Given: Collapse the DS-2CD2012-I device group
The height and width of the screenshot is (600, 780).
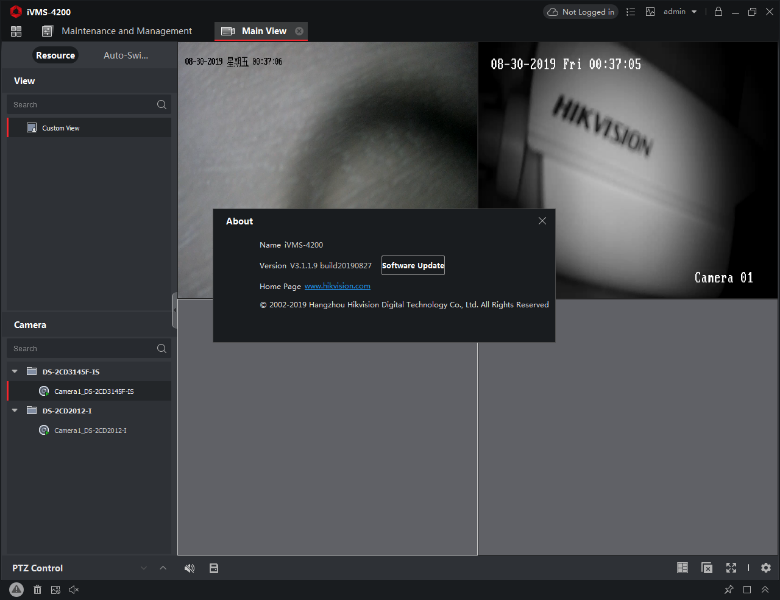Looking at the screenshot, I should click(14, 410).
